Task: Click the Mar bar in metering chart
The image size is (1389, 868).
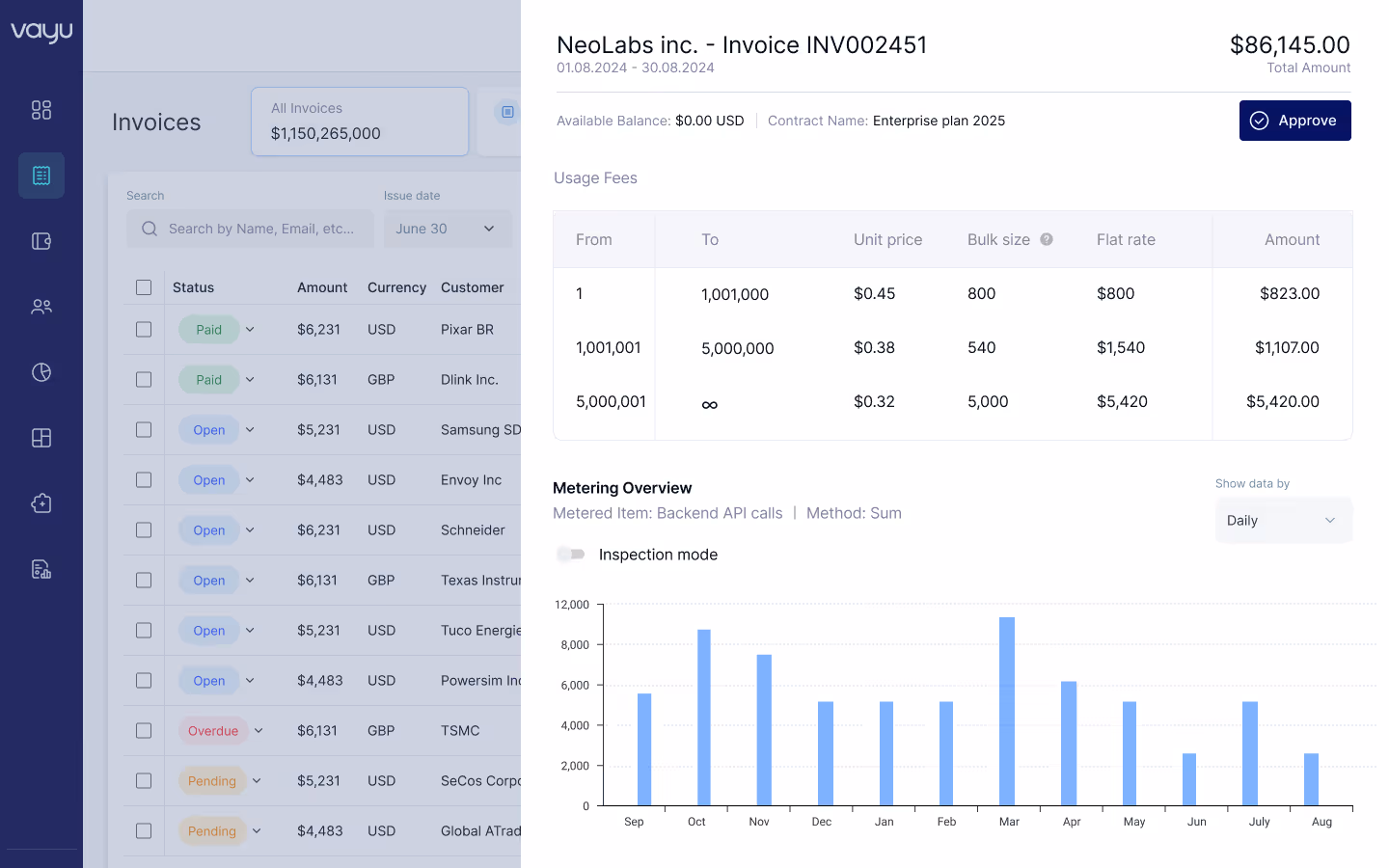Action: [1007, 712]
